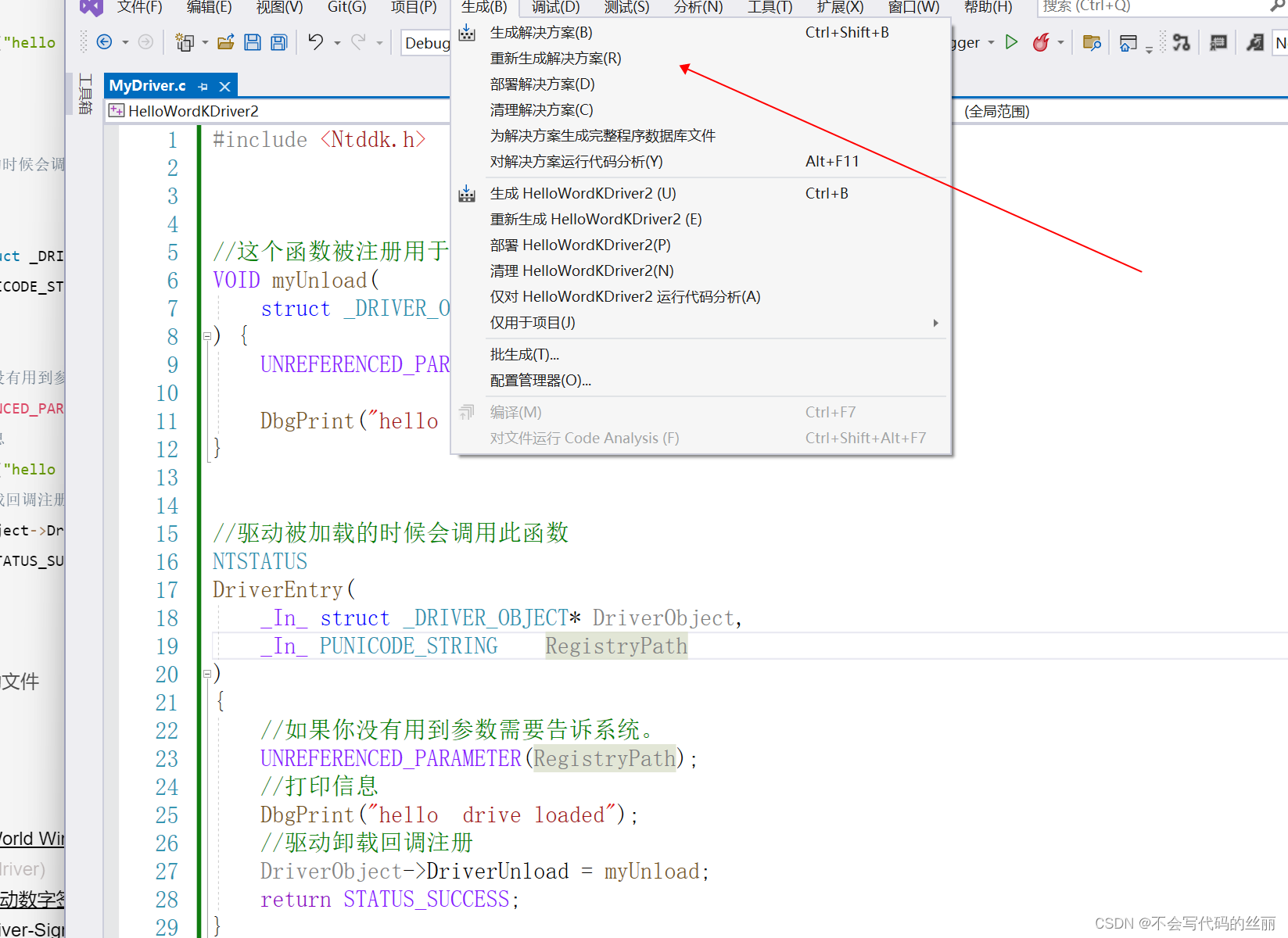This screenshot has width=1288, height=938.
Task: Open the Git(G) menu
Action: coord(346,7)
